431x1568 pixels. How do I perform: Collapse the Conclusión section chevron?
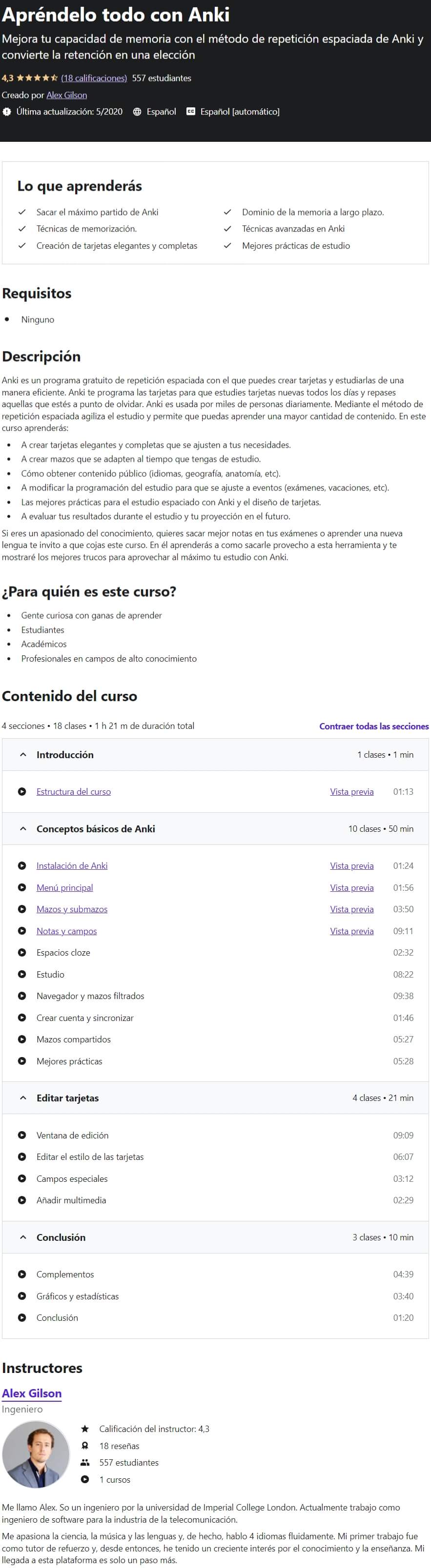click(x=23, y=1237)
